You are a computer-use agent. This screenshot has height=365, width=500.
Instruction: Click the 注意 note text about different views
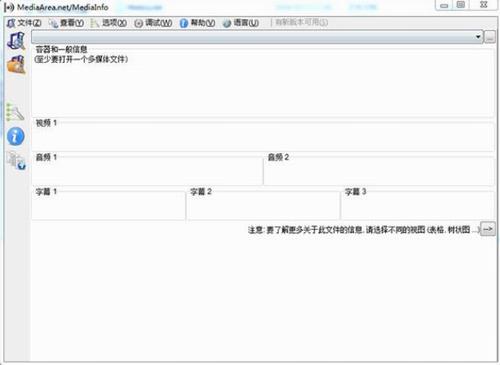pos(364,230)
